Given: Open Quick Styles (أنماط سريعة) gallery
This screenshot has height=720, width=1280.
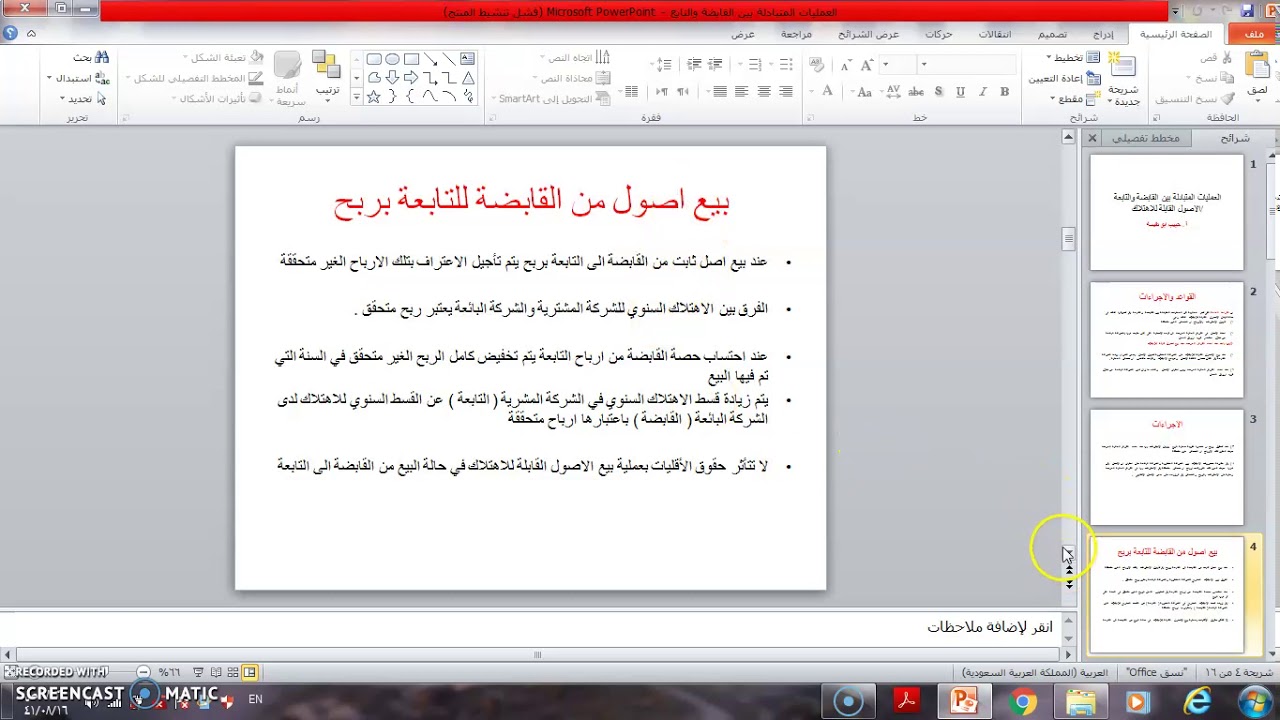Looking at the screenshot, I should coord(288,78).
